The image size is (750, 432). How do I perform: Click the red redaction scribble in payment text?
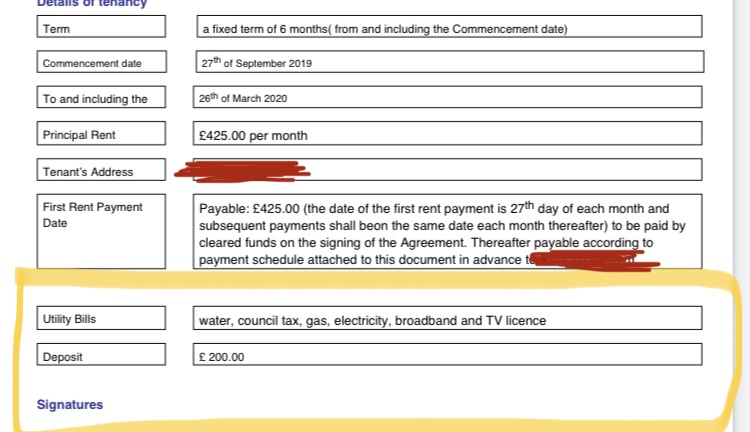[x=596, y=261]
